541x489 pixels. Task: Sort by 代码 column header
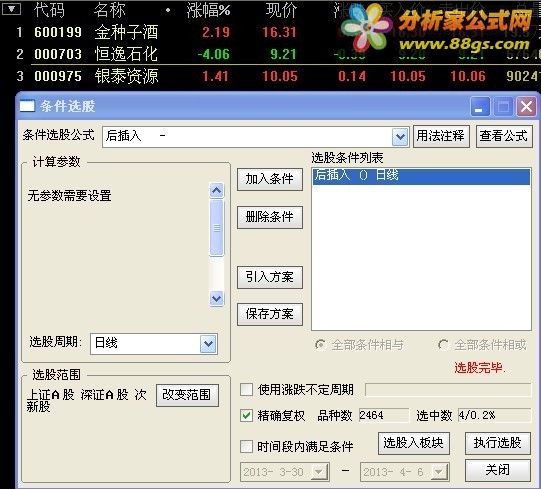pyautogui.click(x=49, y=10)
